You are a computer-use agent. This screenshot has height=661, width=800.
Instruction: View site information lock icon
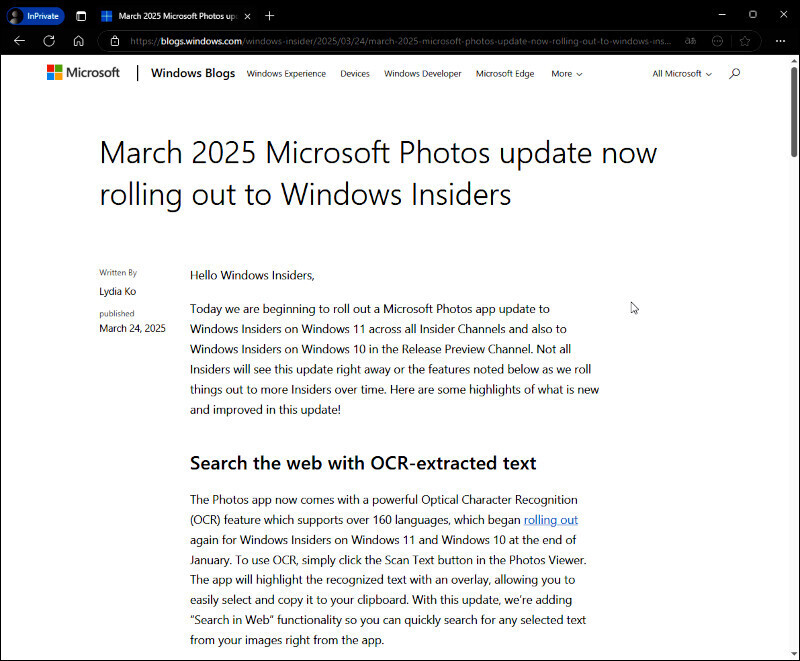(x=115, y=41)
